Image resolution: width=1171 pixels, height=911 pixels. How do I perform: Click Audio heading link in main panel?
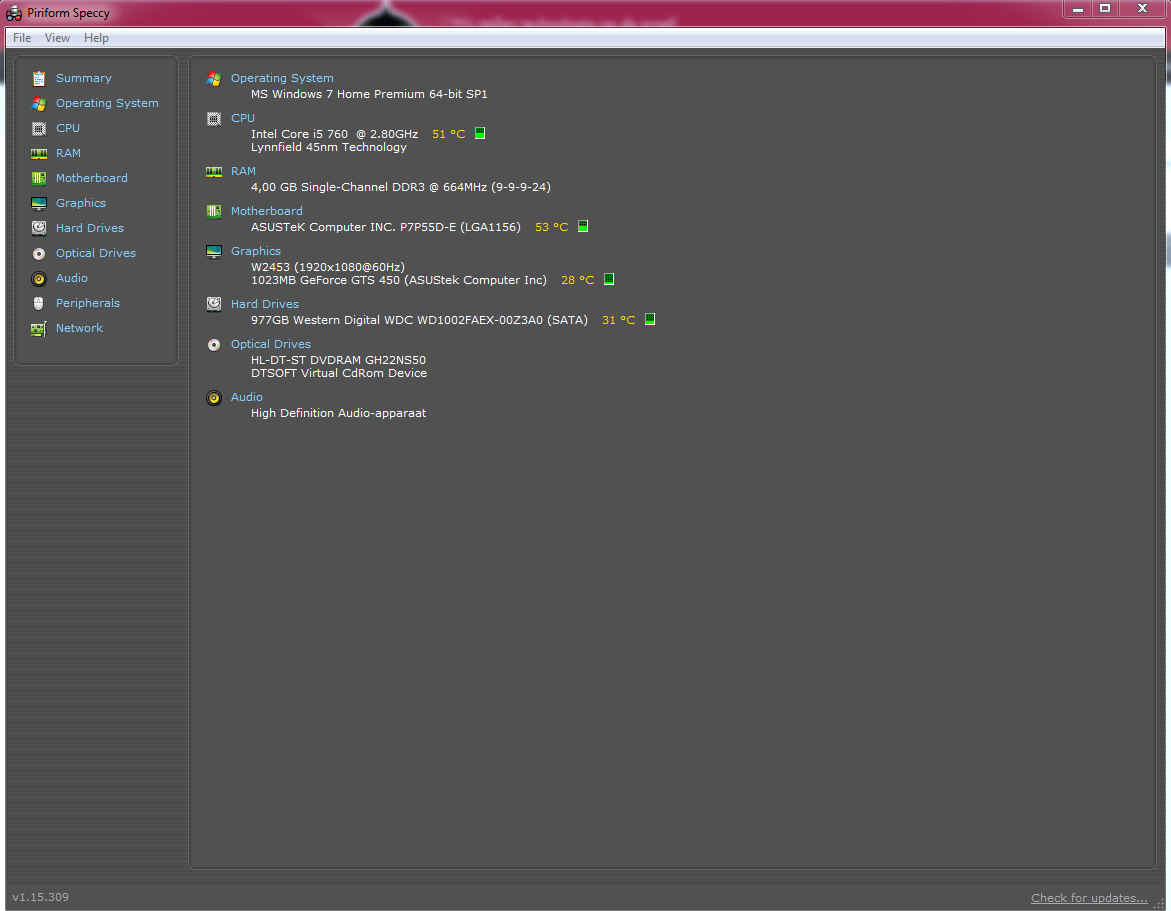tap(247, 397)
